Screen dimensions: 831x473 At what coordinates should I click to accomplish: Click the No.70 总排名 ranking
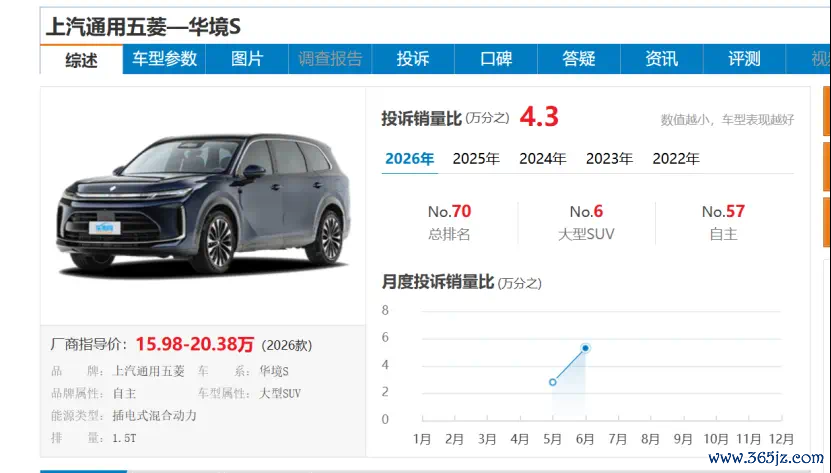point(449,222)
